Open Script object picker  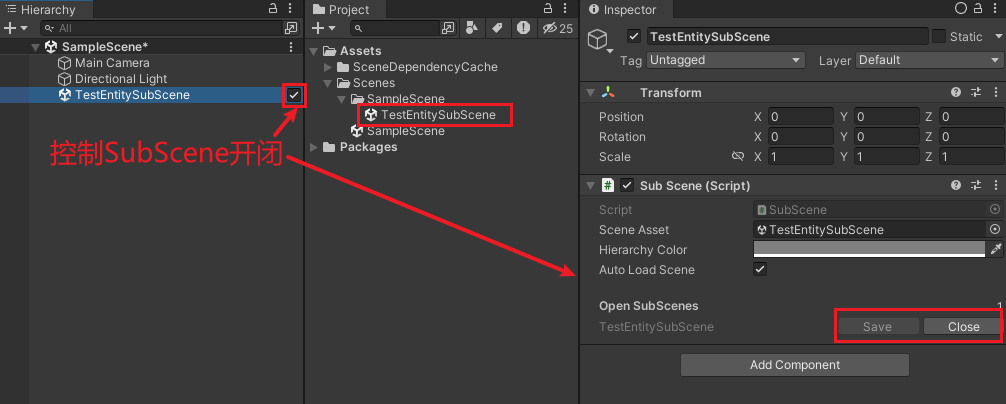pyautogui.click(x=994, y=210)
